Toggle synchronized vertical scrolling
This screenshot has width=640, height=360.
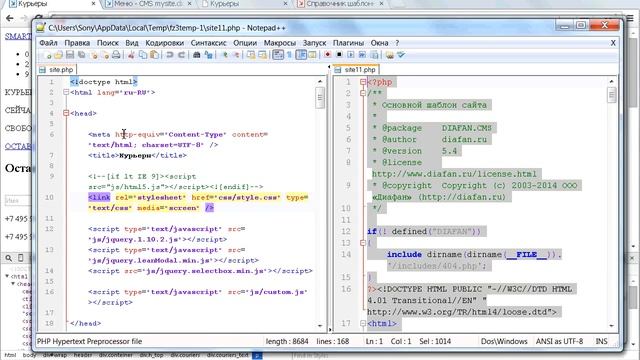pyautogui.click(x=251, y=55)
